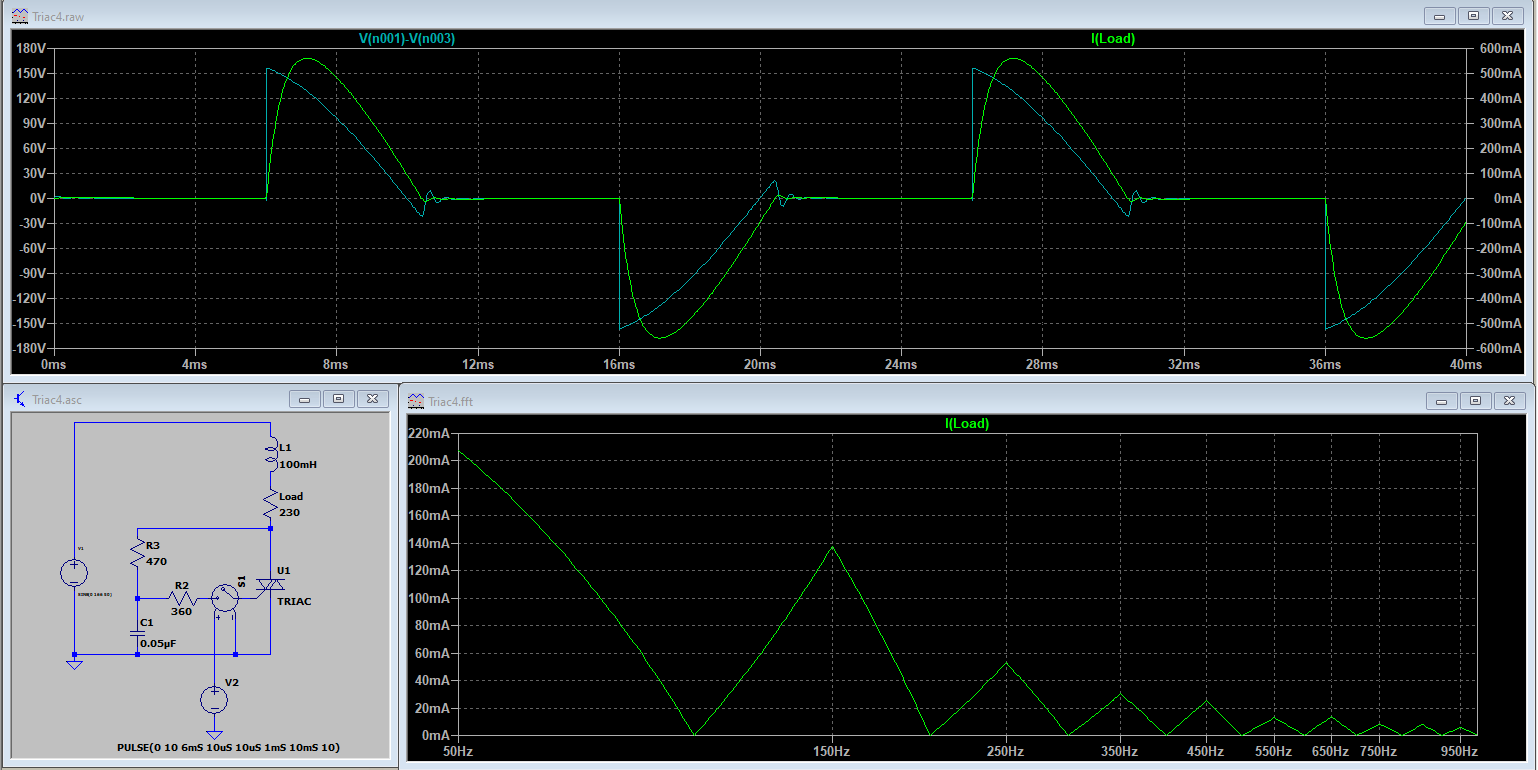
Task: Click the 950Hz frequency axis label
Action: tap(1459, 751)
